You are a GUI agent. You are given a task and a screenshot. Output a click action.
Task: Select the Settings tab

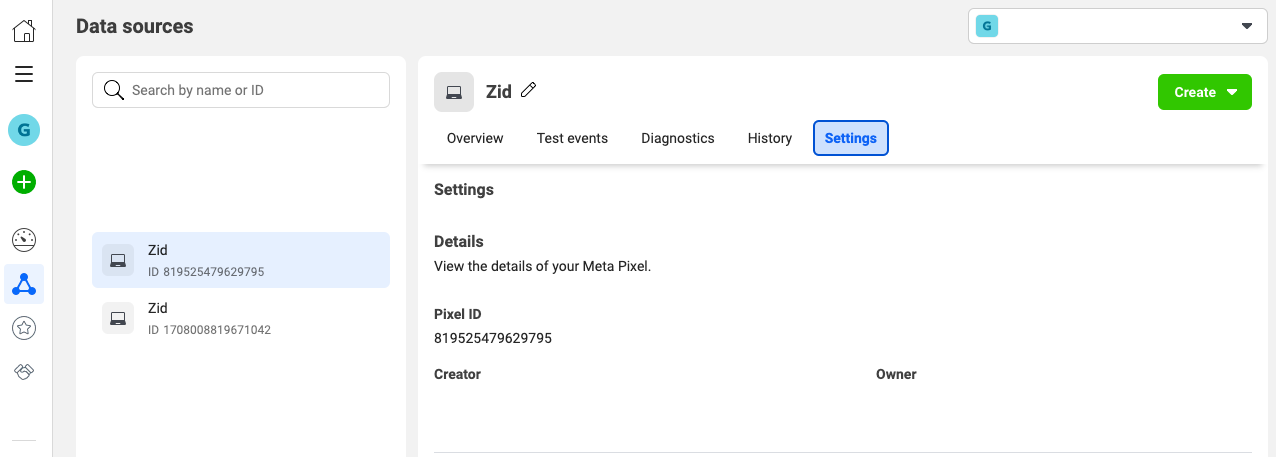(851, 138)
